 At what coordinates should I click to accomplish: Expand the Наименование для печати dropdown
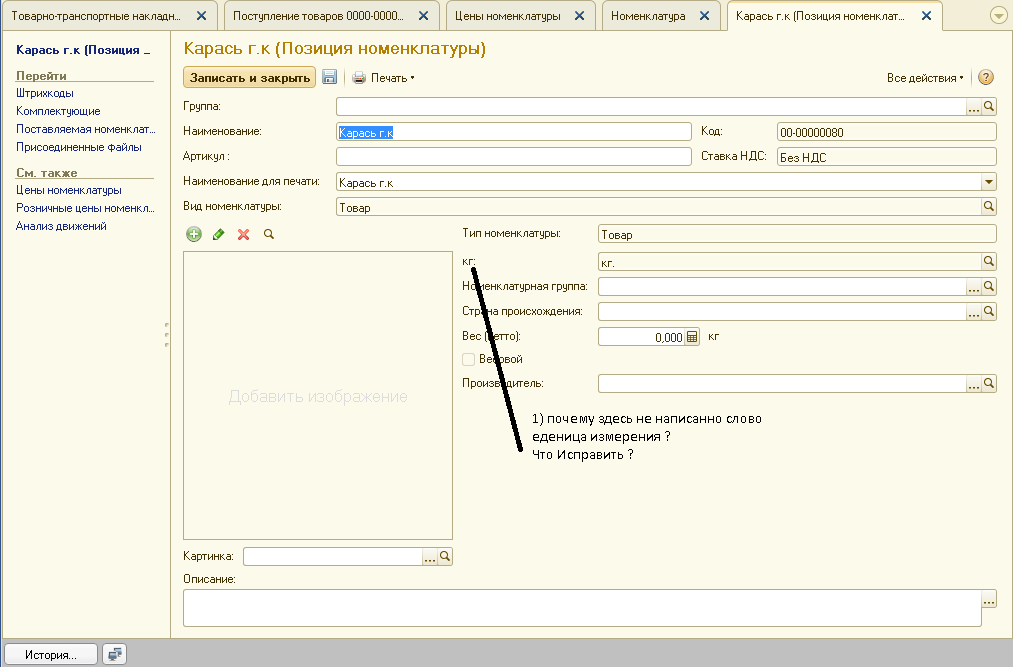[989, 182]
